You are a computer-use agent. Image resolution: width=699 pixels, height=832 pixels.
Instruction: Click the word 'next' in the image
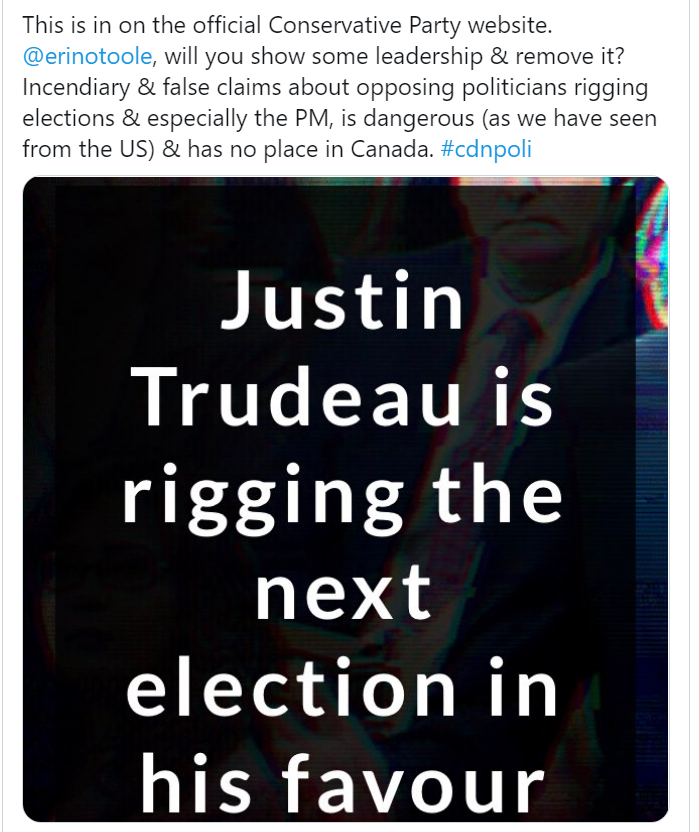pyautogui.click(x=343, y=593)
